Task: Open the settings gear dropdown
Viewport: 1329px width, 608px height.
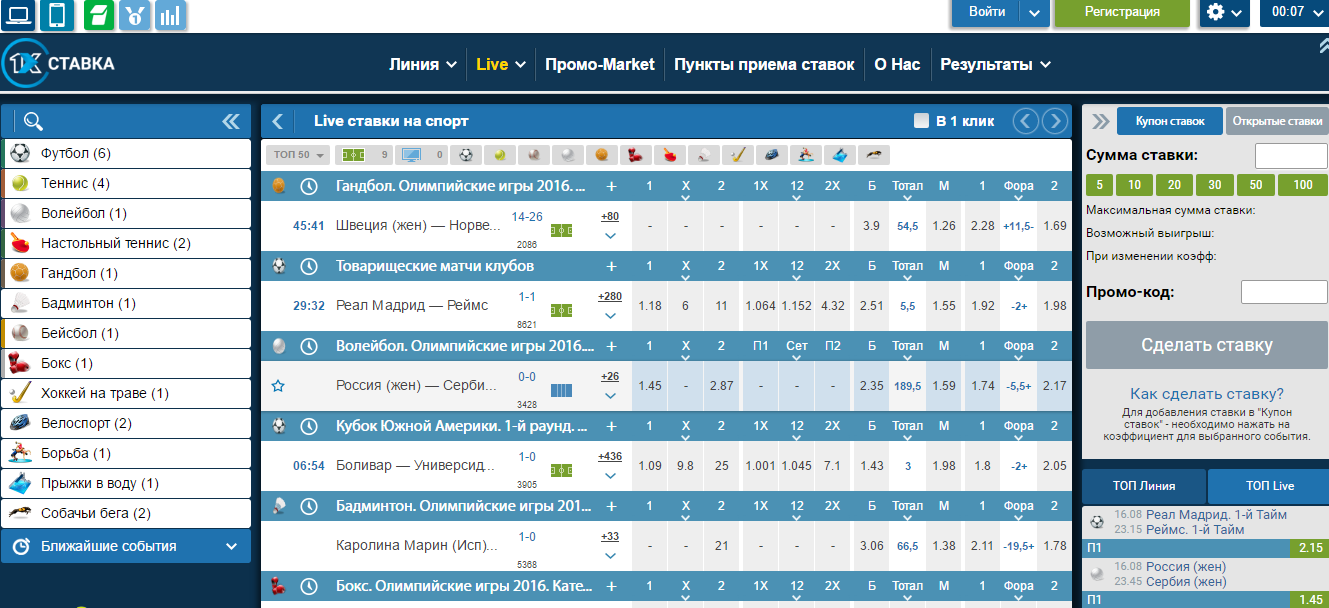Action: tap(1224, 13)
